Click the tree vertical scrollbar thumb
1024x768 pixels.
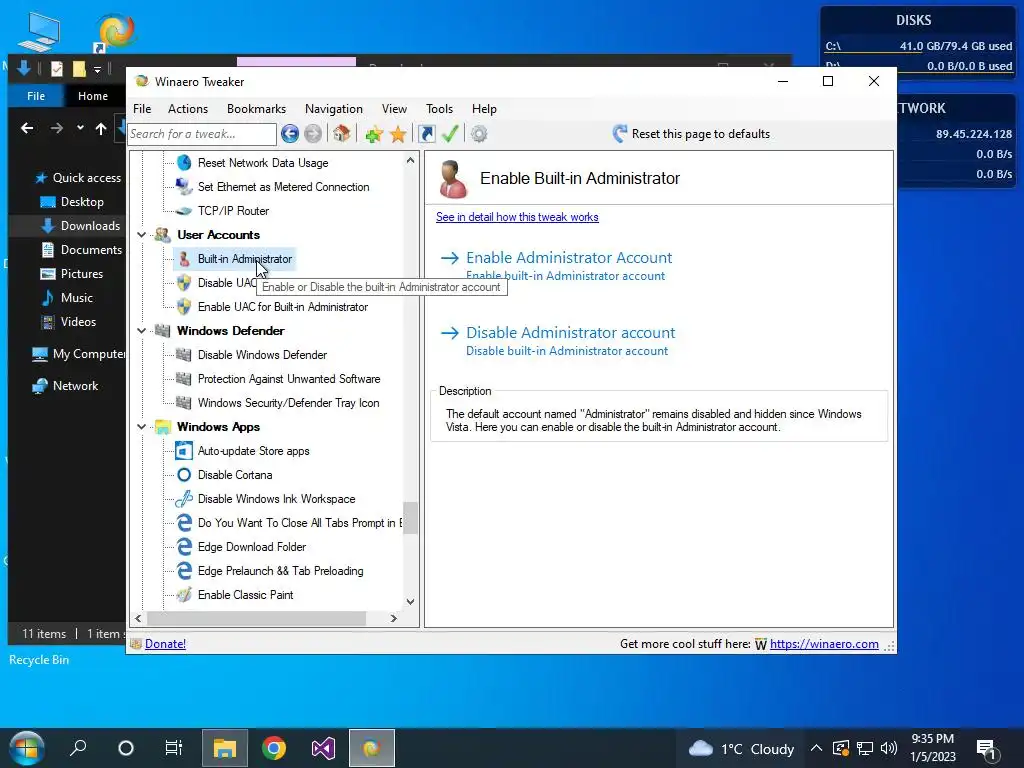click(x=410, y=517)
